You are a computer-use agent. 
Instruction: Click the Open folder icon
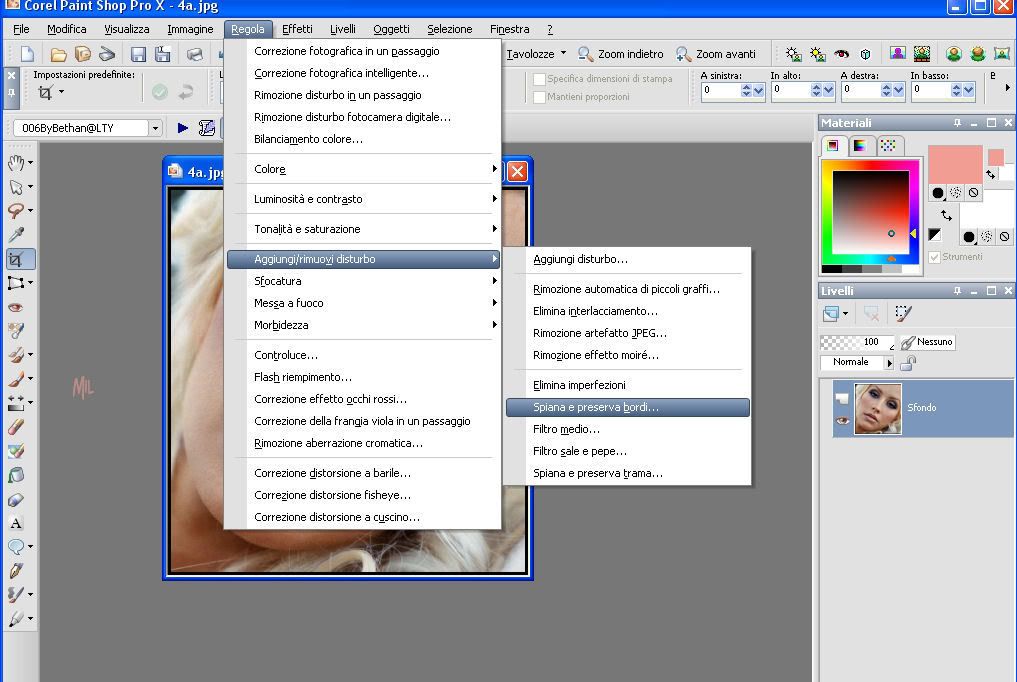click(58, 54)
